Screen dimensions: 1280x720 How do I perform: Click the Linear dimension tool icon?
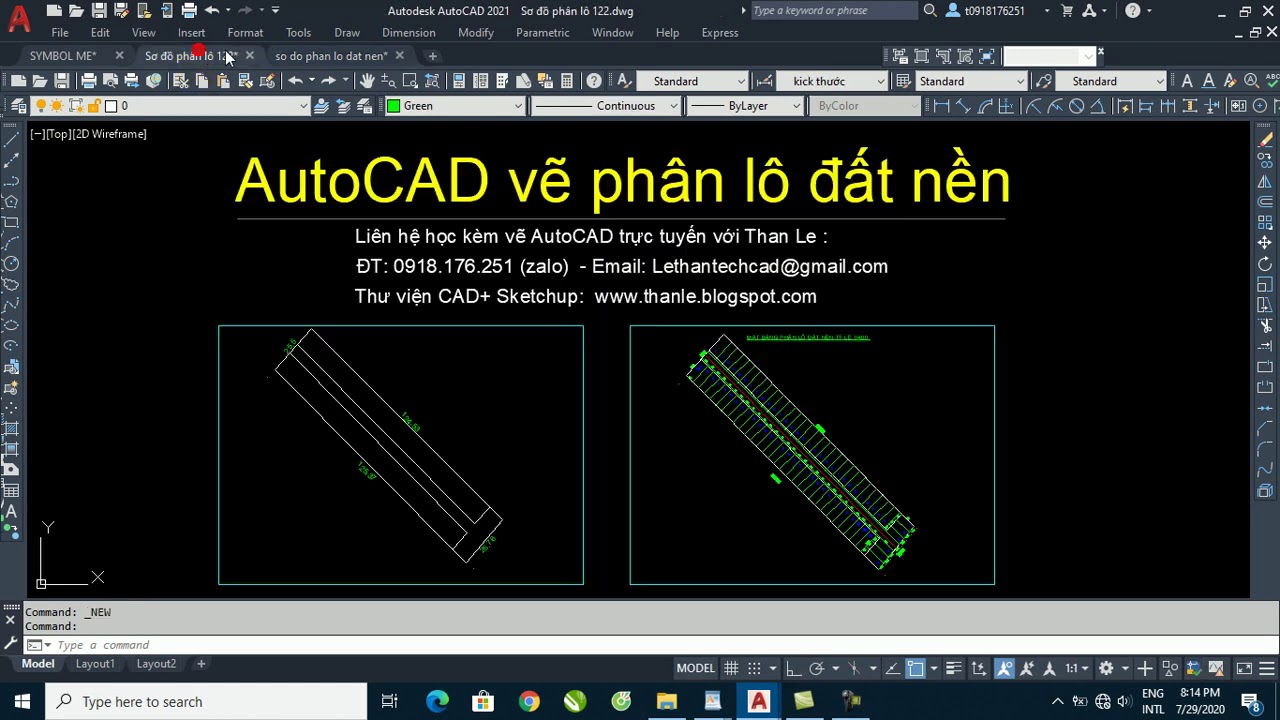point(941,106)
